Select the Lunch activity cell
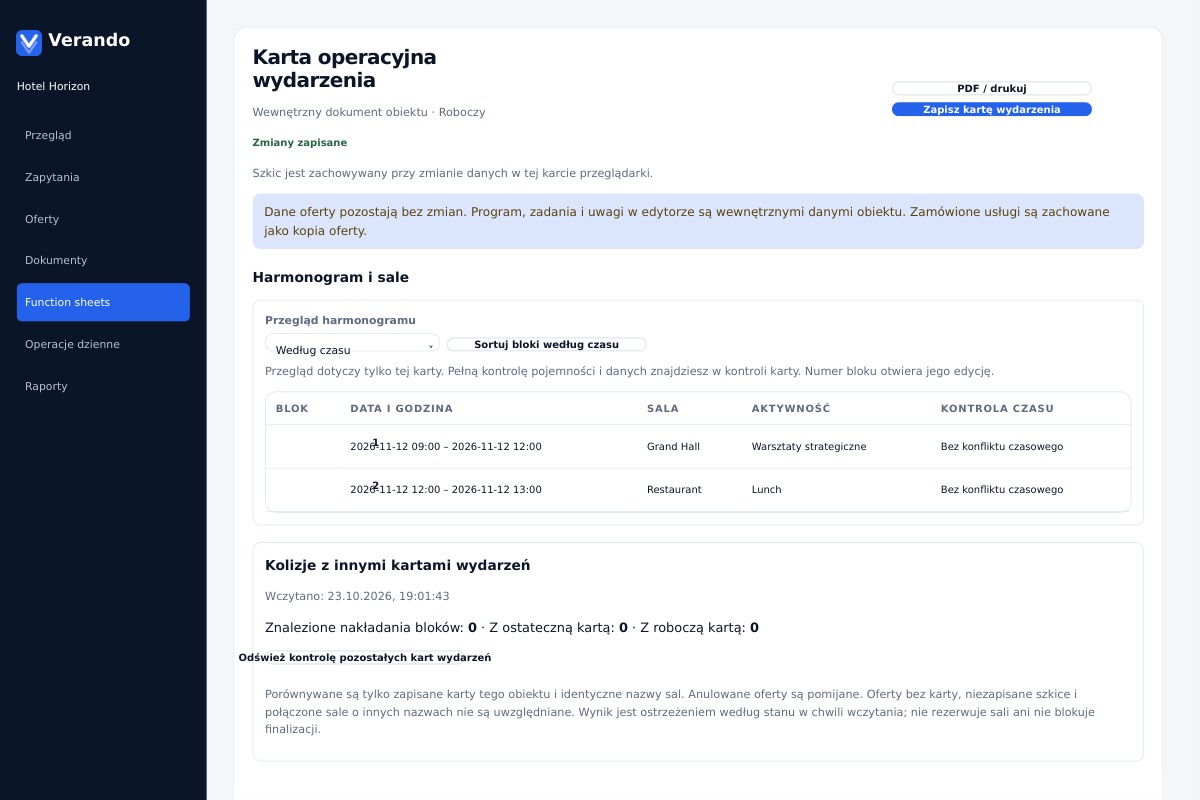The height and width of the screenshot is (800, 1200). click(766, 490)
